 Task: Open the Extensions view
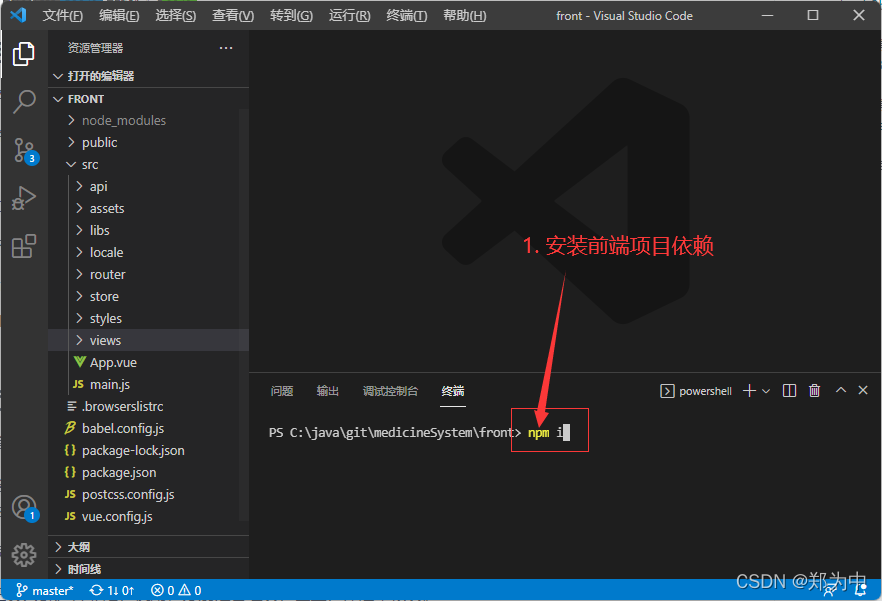click(x=24, y=246)
